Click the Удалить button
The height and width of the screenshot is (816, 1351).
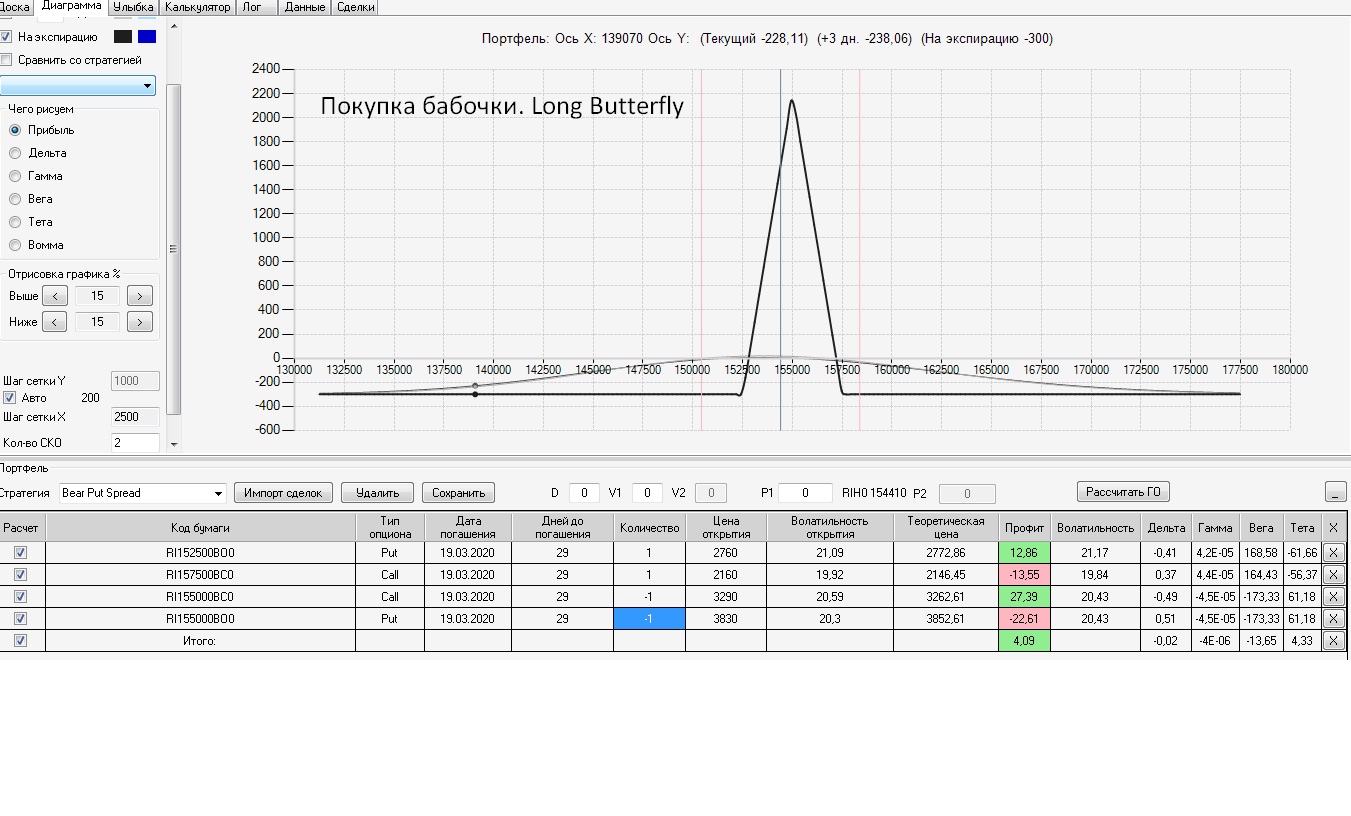[377, 492]
